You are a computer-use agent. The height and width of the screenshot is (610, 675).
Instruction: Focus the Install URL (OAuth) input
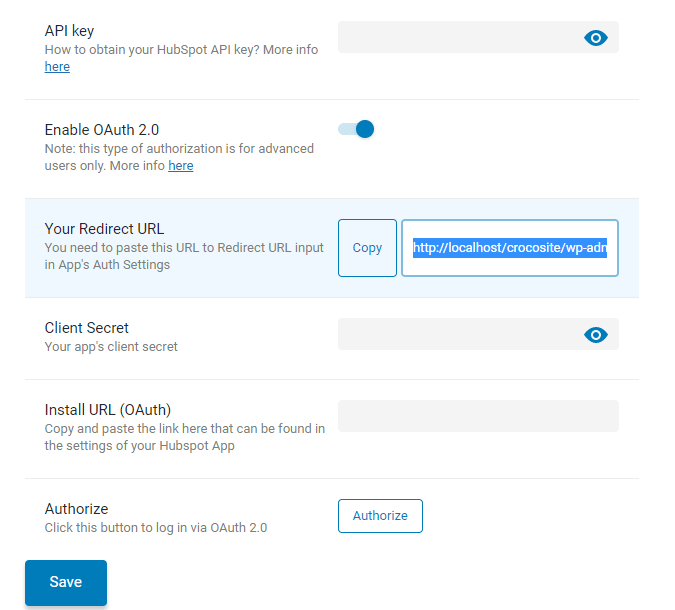[x=478, y=416]
